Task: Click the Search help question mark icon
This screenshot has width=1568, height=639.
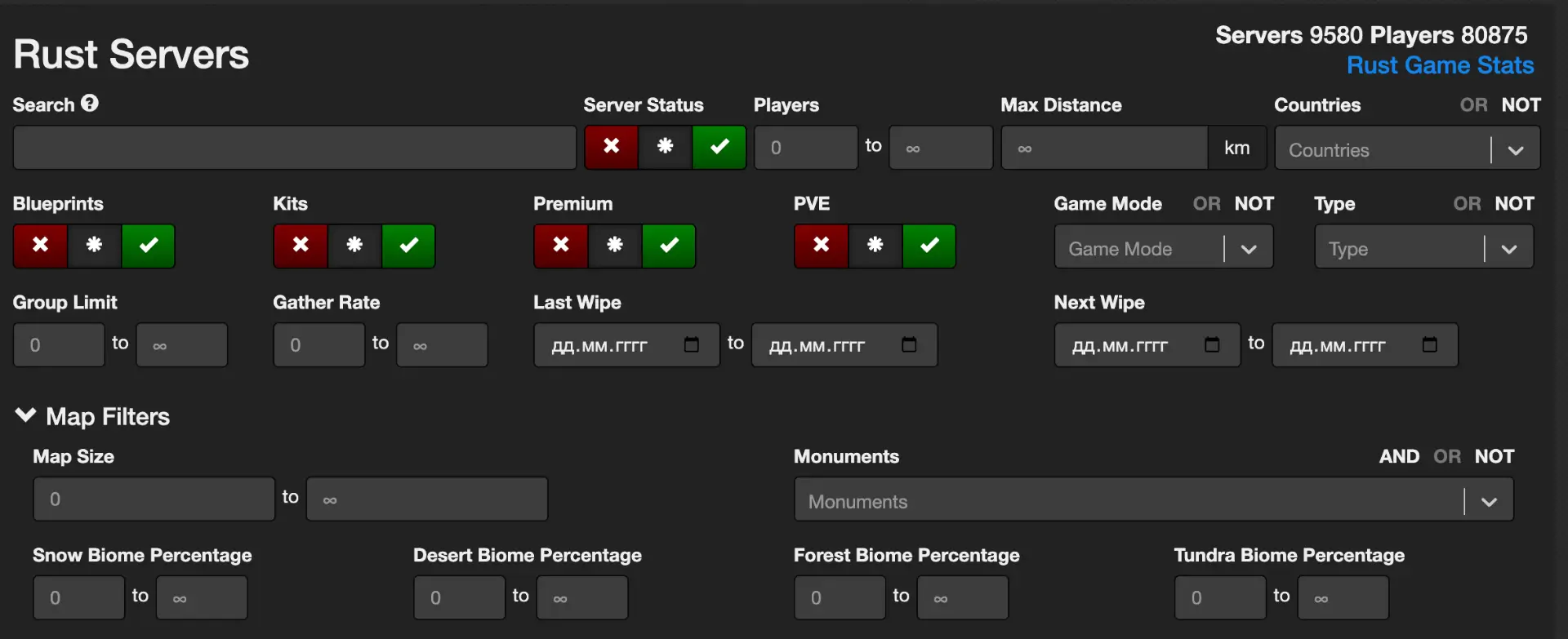Action: click(90, 103)
